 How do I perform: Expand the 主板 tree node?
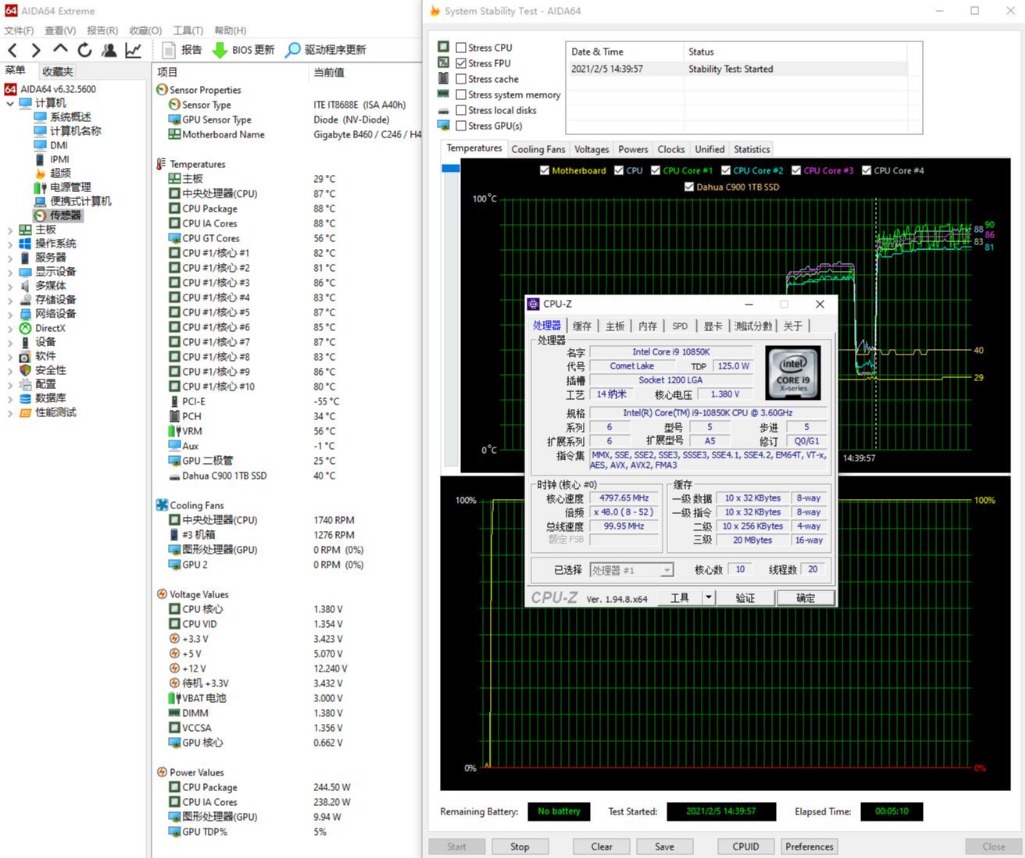(11, 230)
